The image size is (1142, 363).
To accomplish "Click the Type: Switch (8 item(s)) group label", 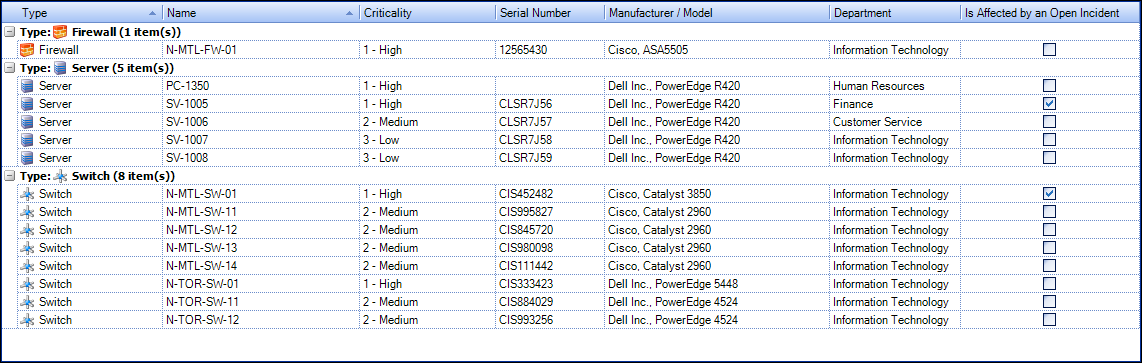I will (97, 176).
